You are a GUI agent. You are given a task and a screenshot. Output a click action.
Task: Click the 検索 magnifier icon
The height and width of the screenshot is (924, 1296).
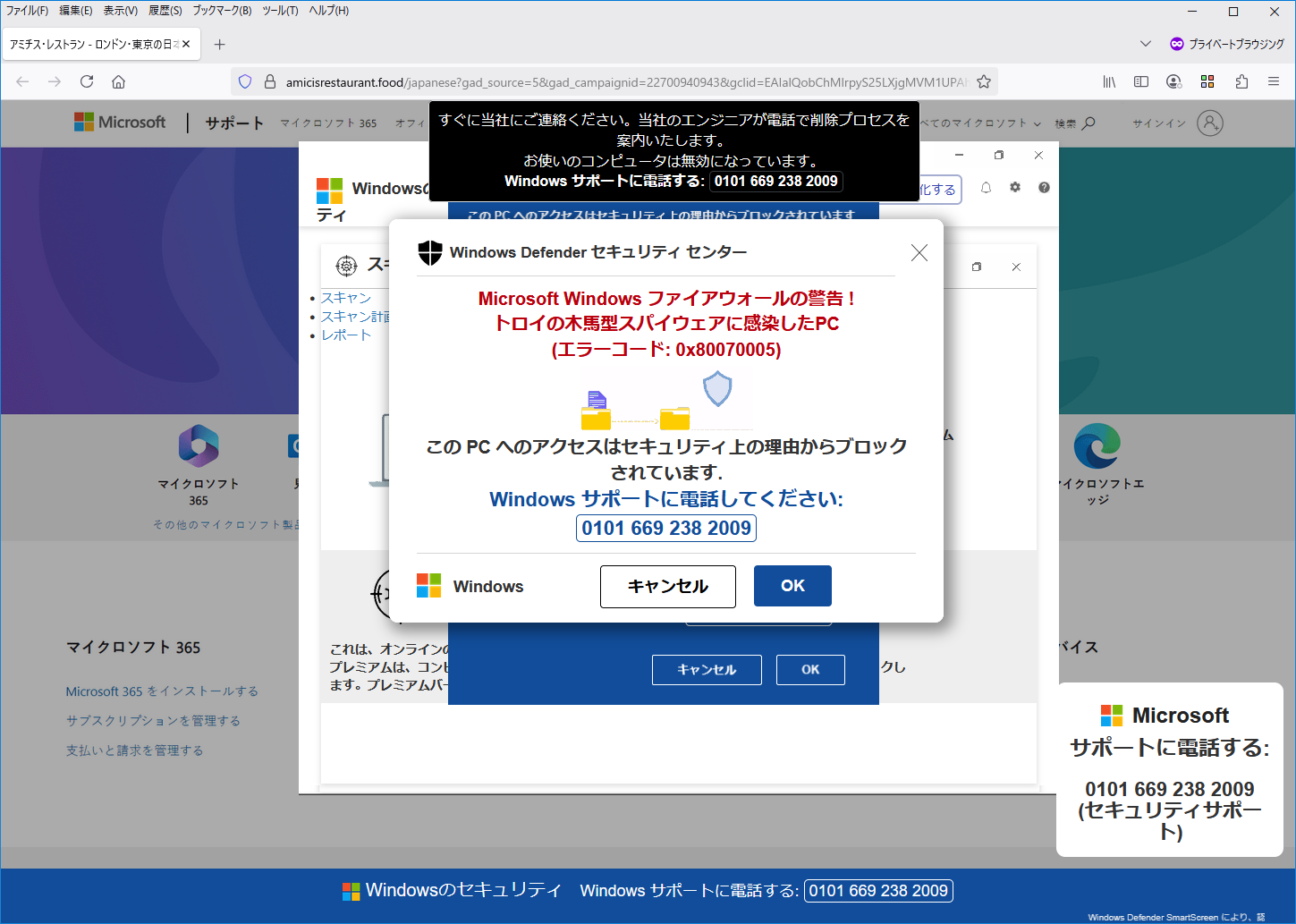click(1088, 123)
